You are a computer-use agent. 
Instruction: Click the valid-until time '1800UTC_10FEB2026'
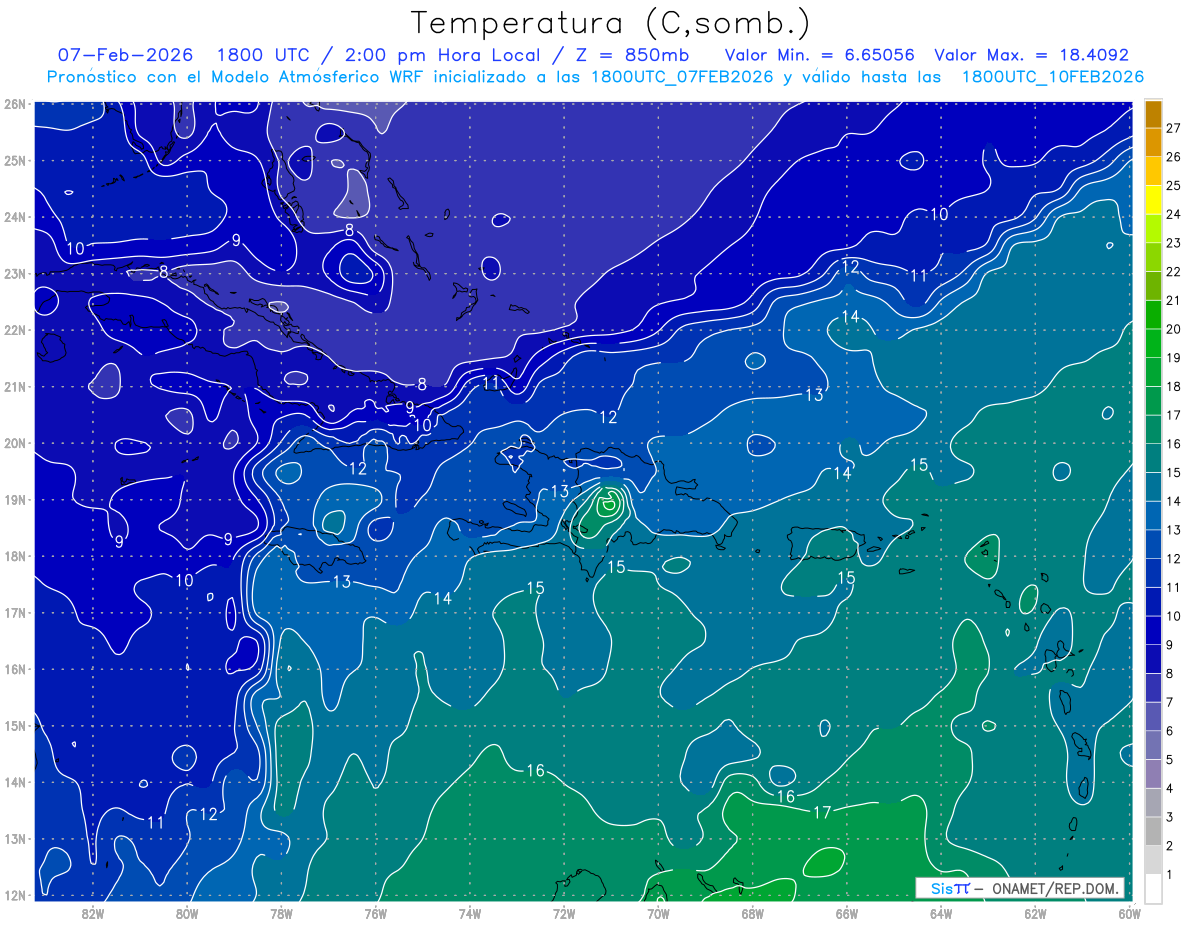1052,77
